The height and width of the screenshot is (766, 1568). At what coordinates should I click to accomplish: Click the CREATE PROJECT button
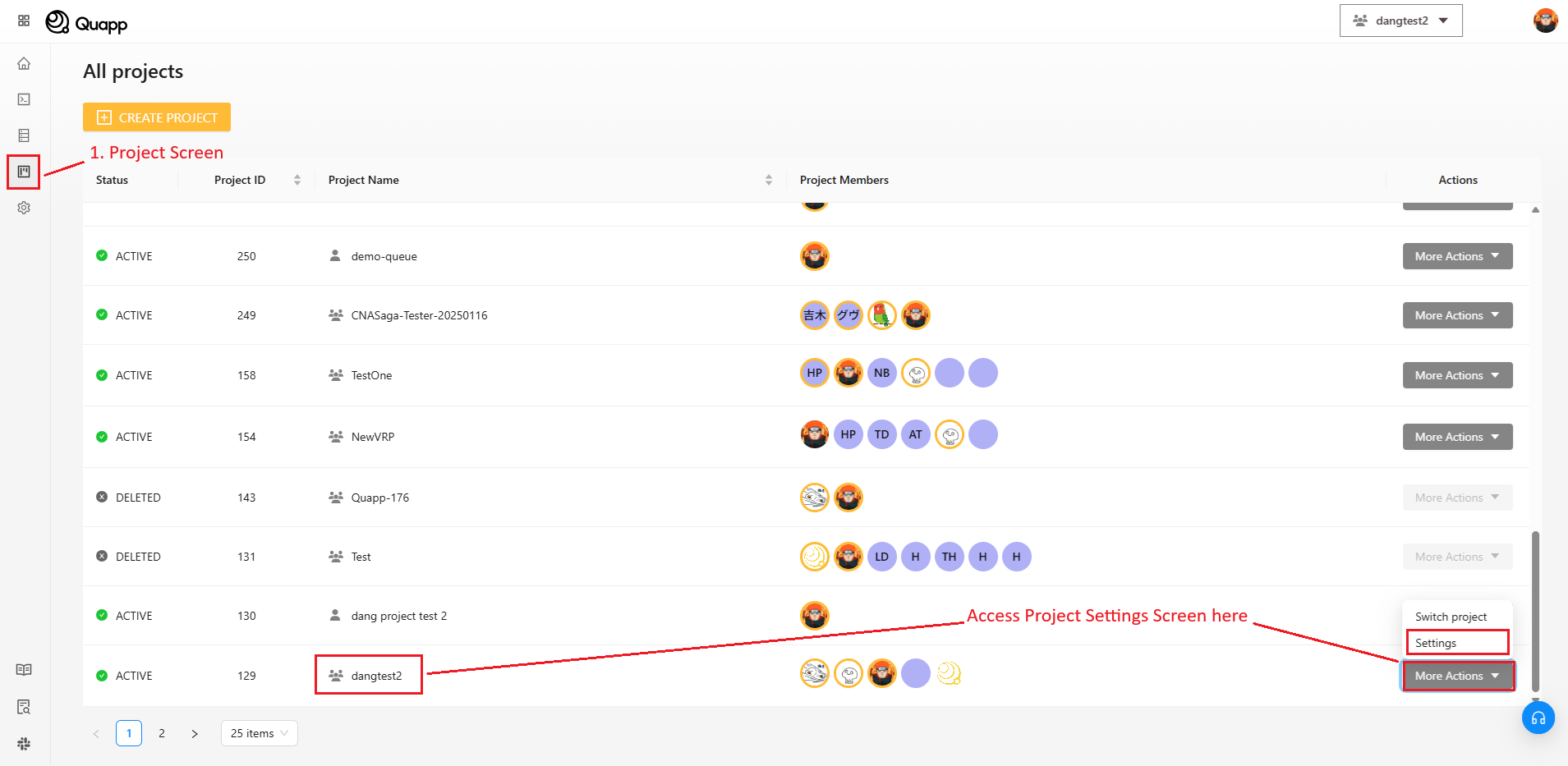pos(157,117)
